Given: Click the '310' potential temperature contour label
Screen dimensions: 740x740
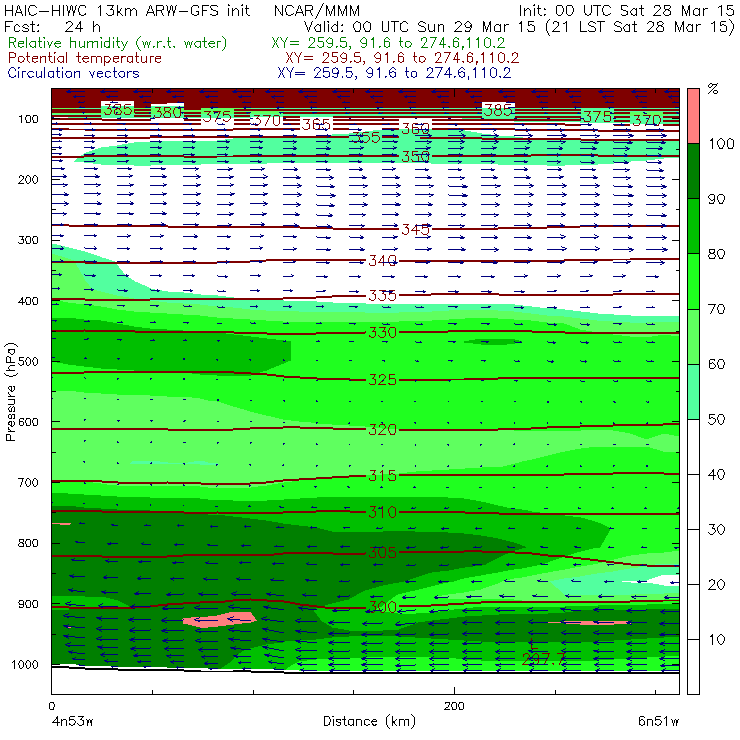Looking at the screenshot, I should click(x=382, y=512).
